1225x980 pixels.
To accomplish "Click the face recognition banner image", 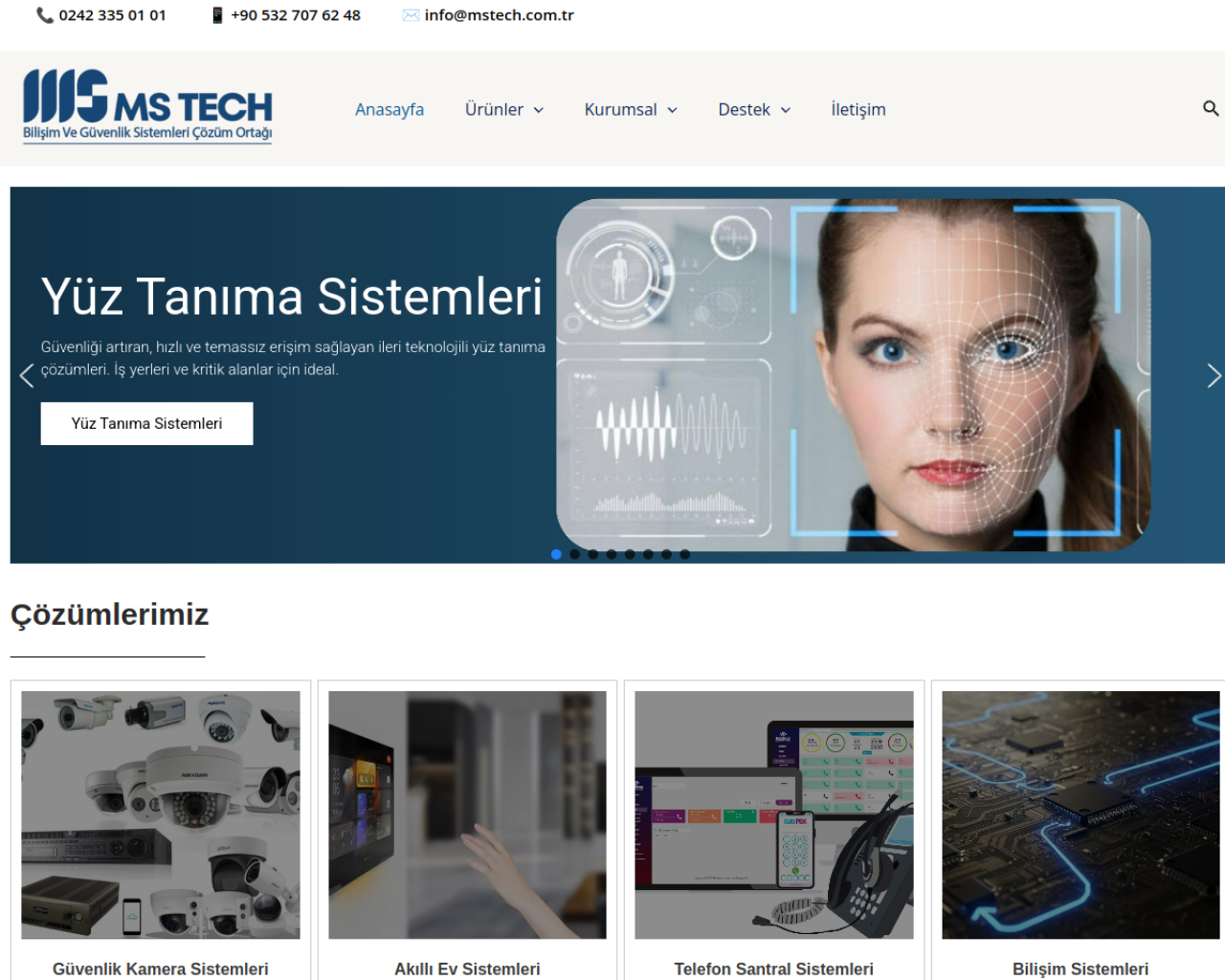I will [854, 375].
